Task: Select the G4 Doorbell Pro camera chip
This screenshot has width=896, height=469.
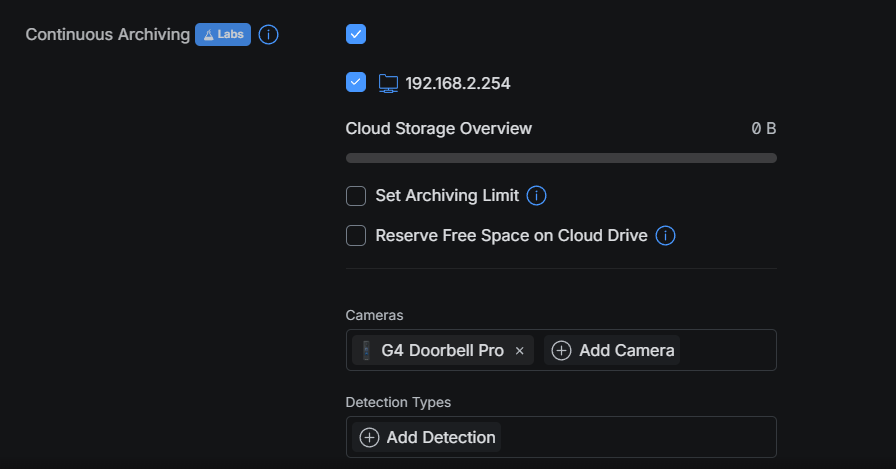Action: tap(443, 350)
